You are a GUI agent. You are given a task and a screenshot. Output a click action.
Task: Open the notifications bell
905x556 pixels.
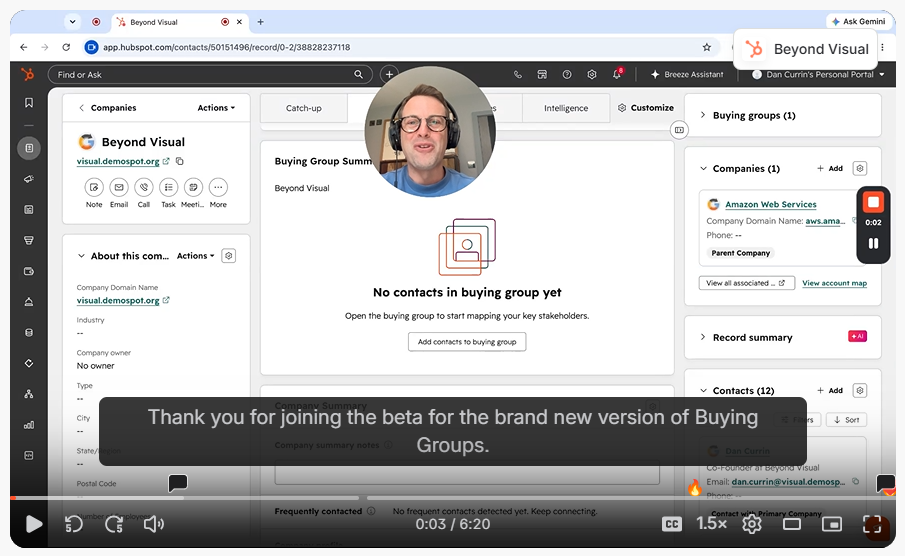(x=617, y=74)
